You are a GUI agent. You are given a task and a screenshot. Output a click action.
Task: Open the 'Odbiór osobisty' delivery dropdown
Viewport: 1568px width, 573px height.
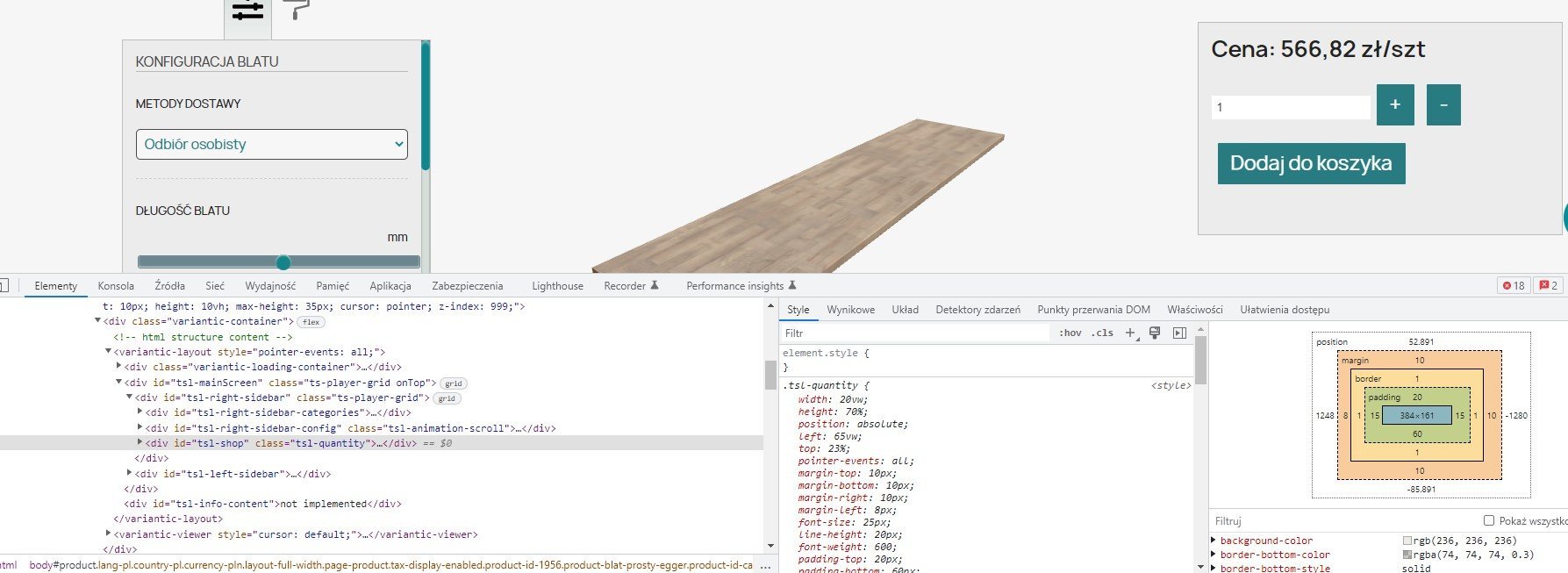coord(272,145)
